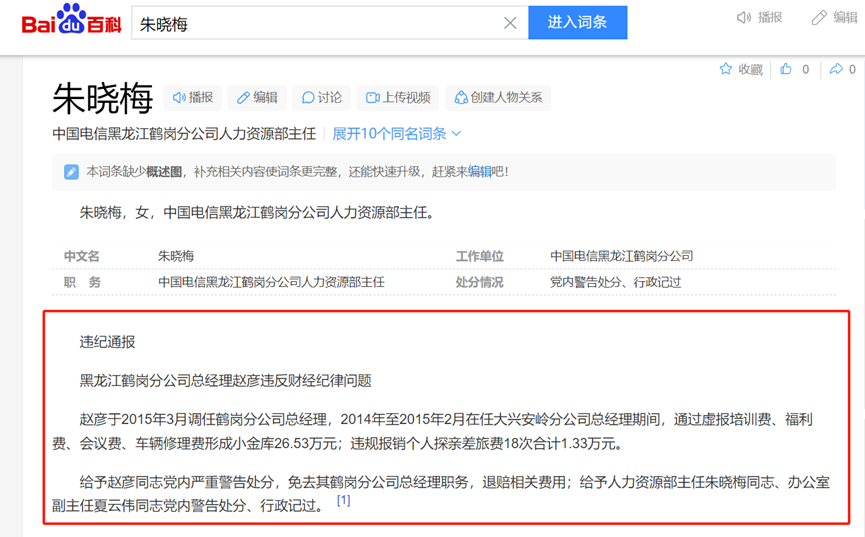The height and width of the screenshot is (537, 865).
Task: Click the 播报 button beside the title
Action: click(x=193, y=98)
